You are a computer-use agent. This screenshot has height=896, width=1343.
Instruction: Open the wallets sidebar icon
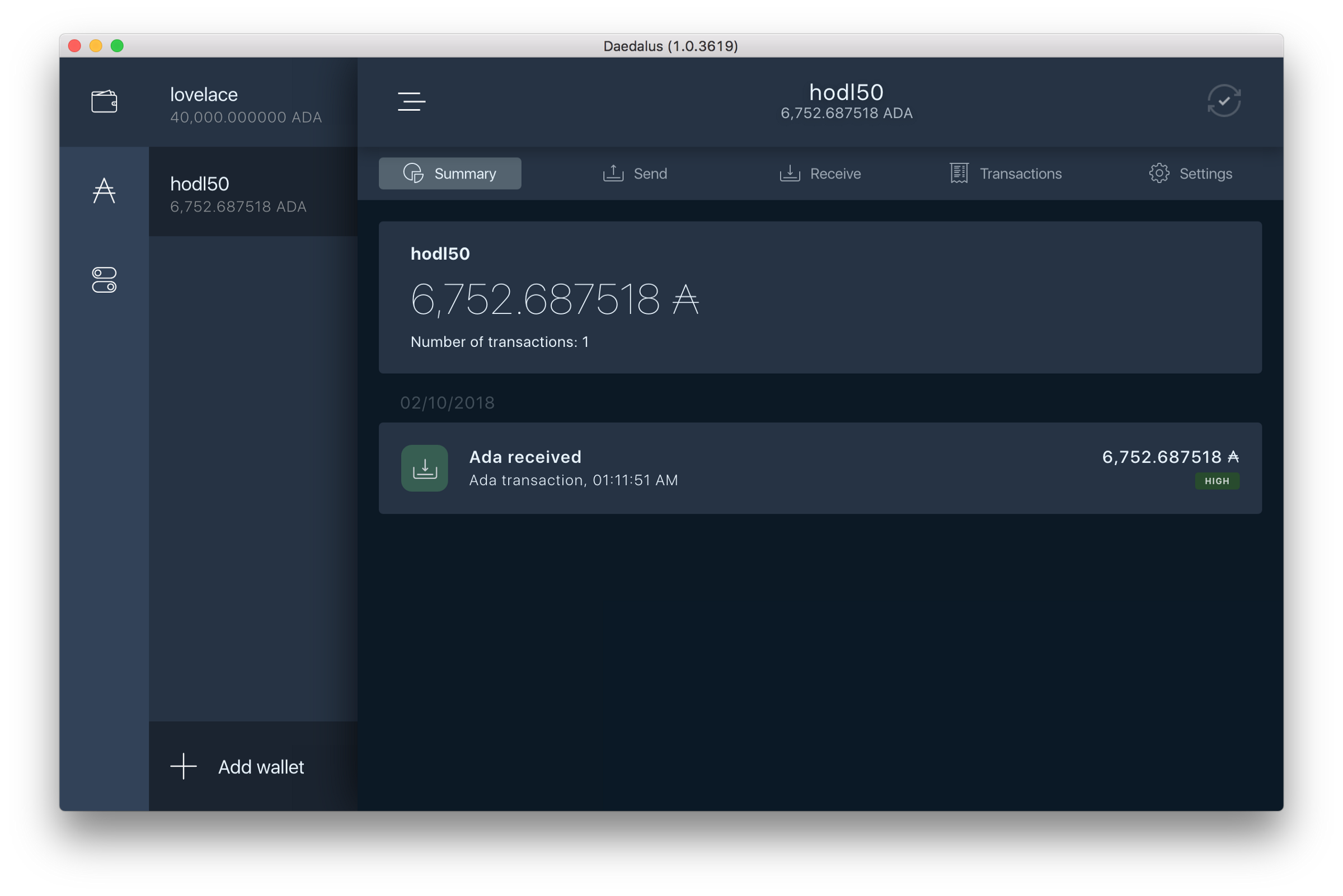point(104,102)
